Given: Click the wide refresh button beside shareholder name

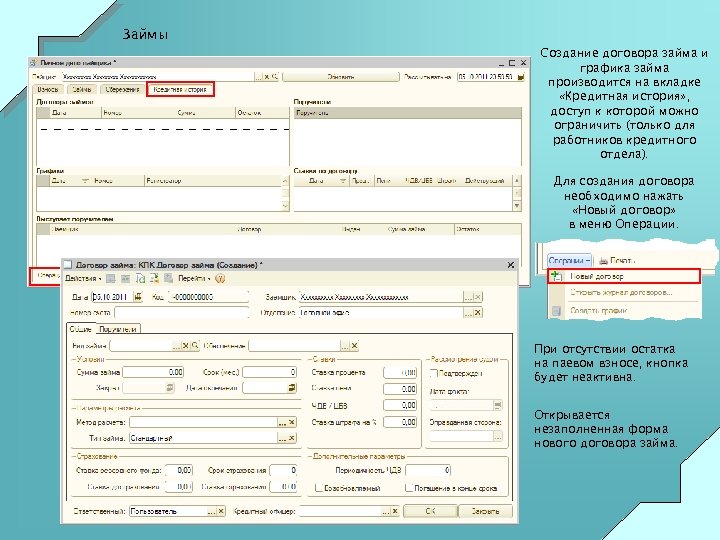Looking at the screenshot, I should 341,77.
